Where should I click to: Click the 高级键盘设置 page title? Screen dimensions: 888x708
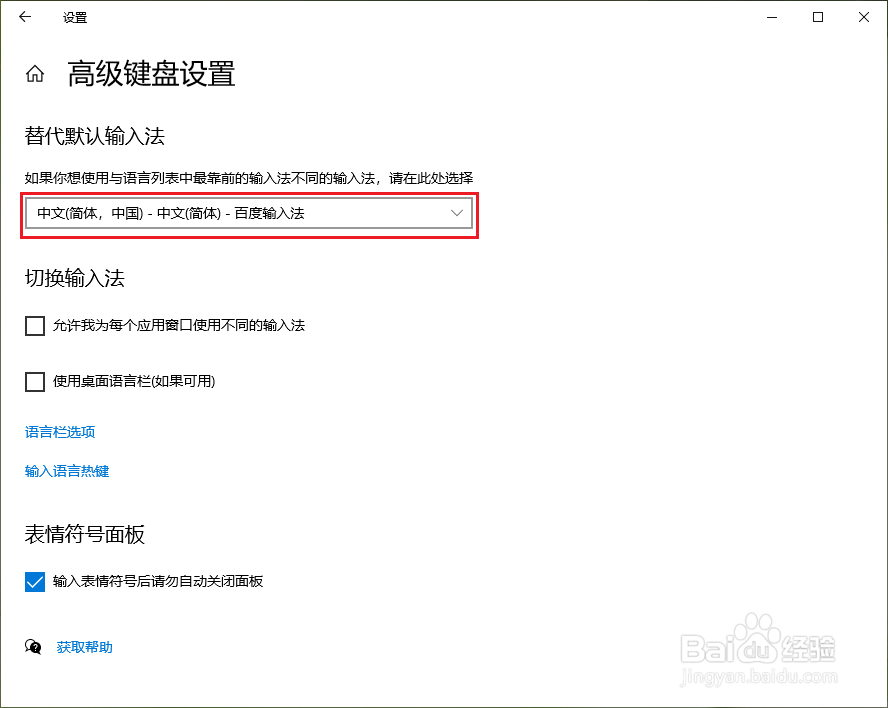(151, 74)
